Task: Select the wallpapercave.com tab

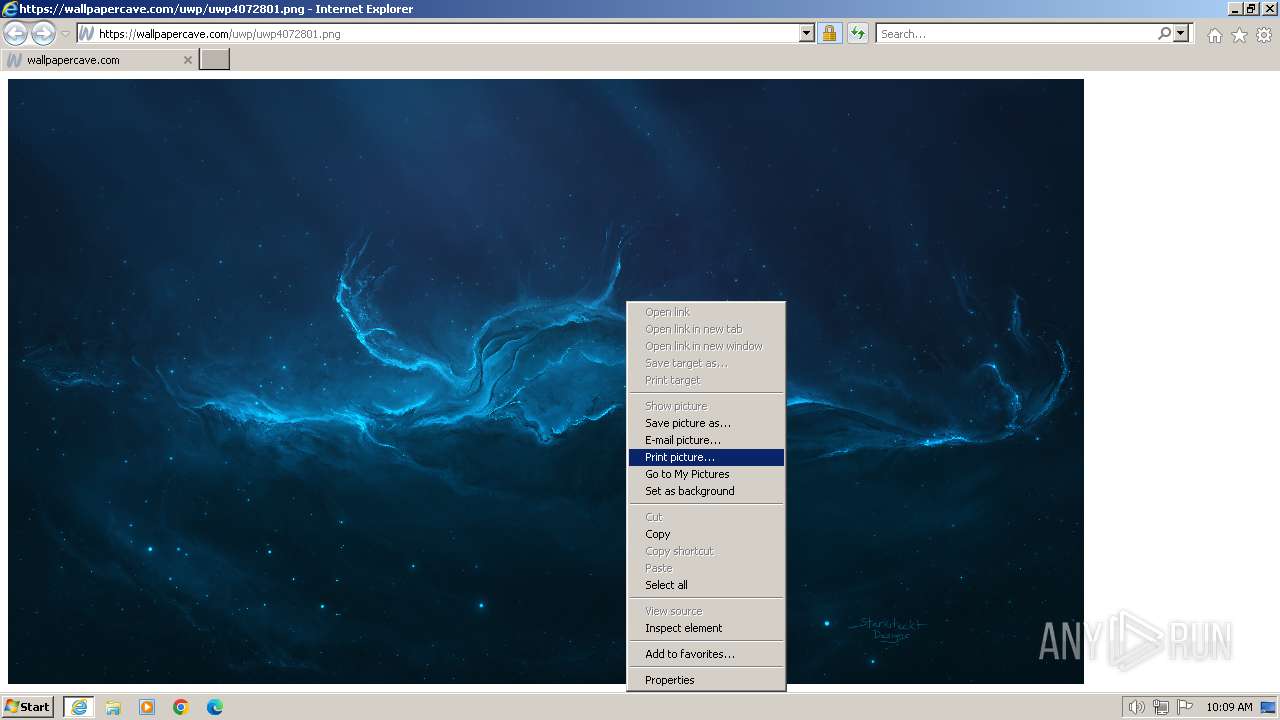Action: [x=99, y=60]
